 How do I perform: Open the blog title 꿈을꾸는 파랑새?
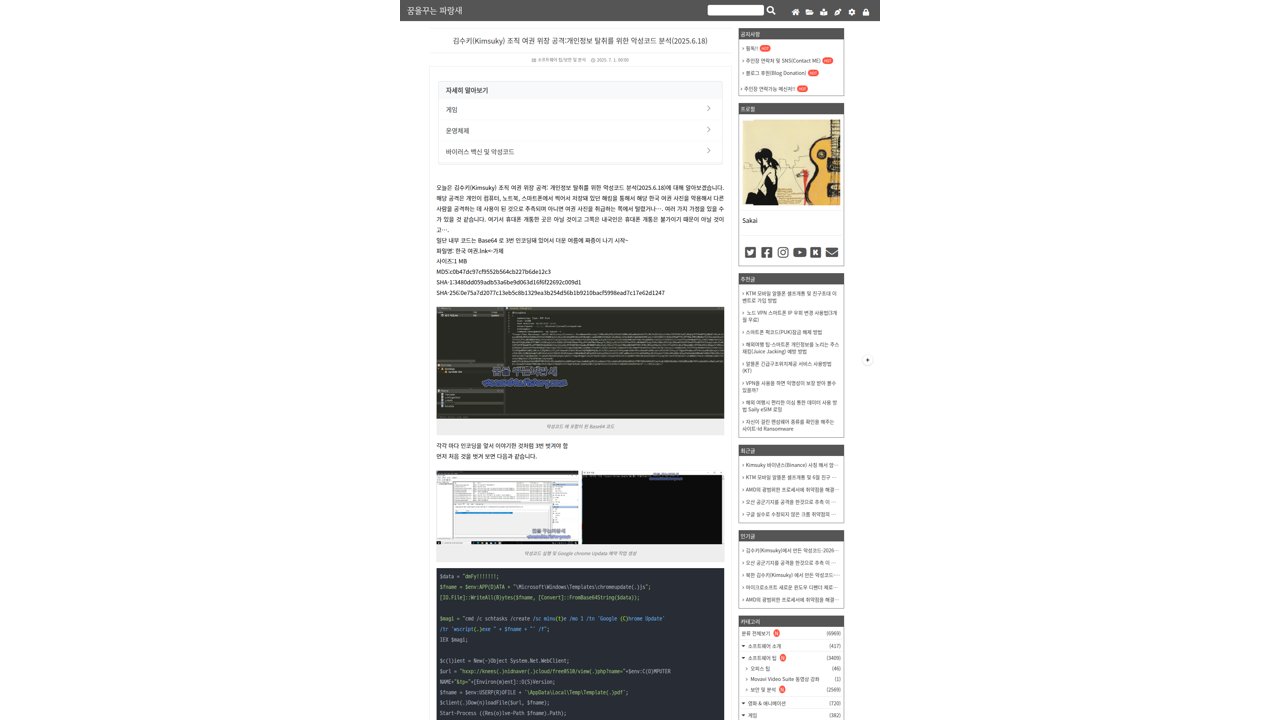click(435, 10)
